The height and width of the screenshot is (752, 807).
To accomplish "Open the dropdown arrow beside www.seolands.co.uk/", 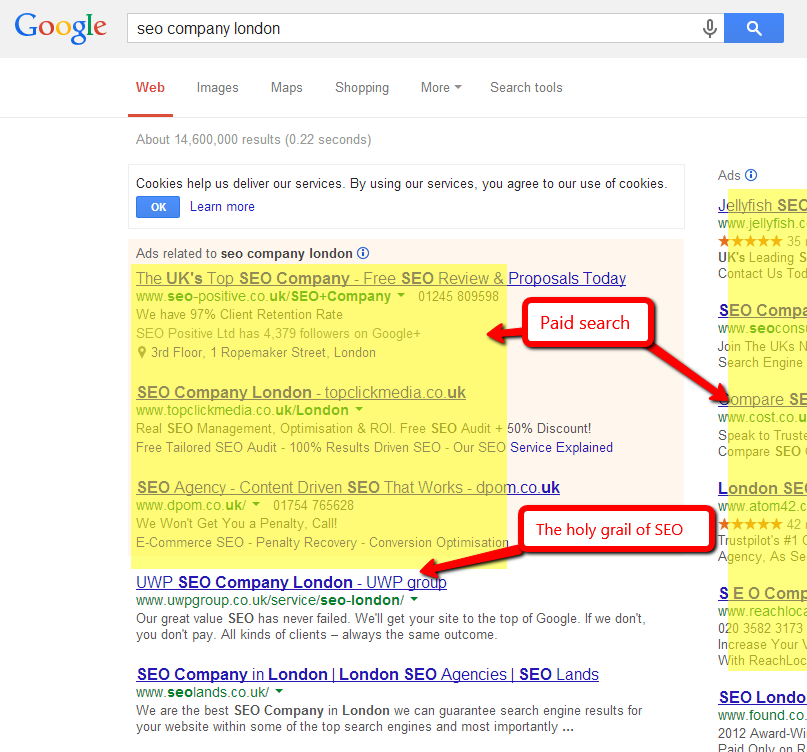I will [279, 691].
